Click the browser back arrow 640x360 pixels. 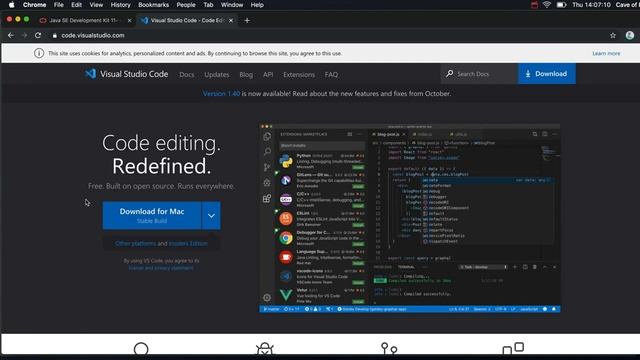[11, 36]
